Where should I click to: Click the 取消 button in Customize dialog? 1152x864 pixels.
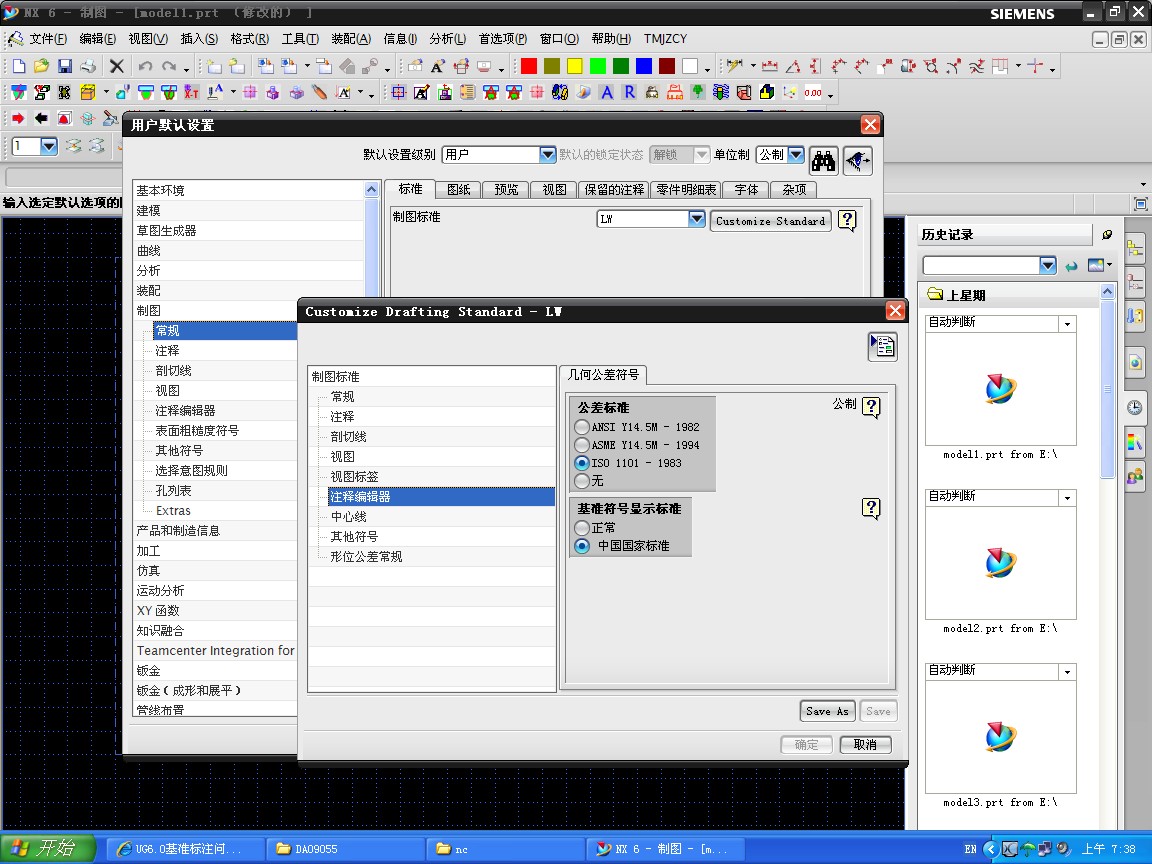coord(865,744)
